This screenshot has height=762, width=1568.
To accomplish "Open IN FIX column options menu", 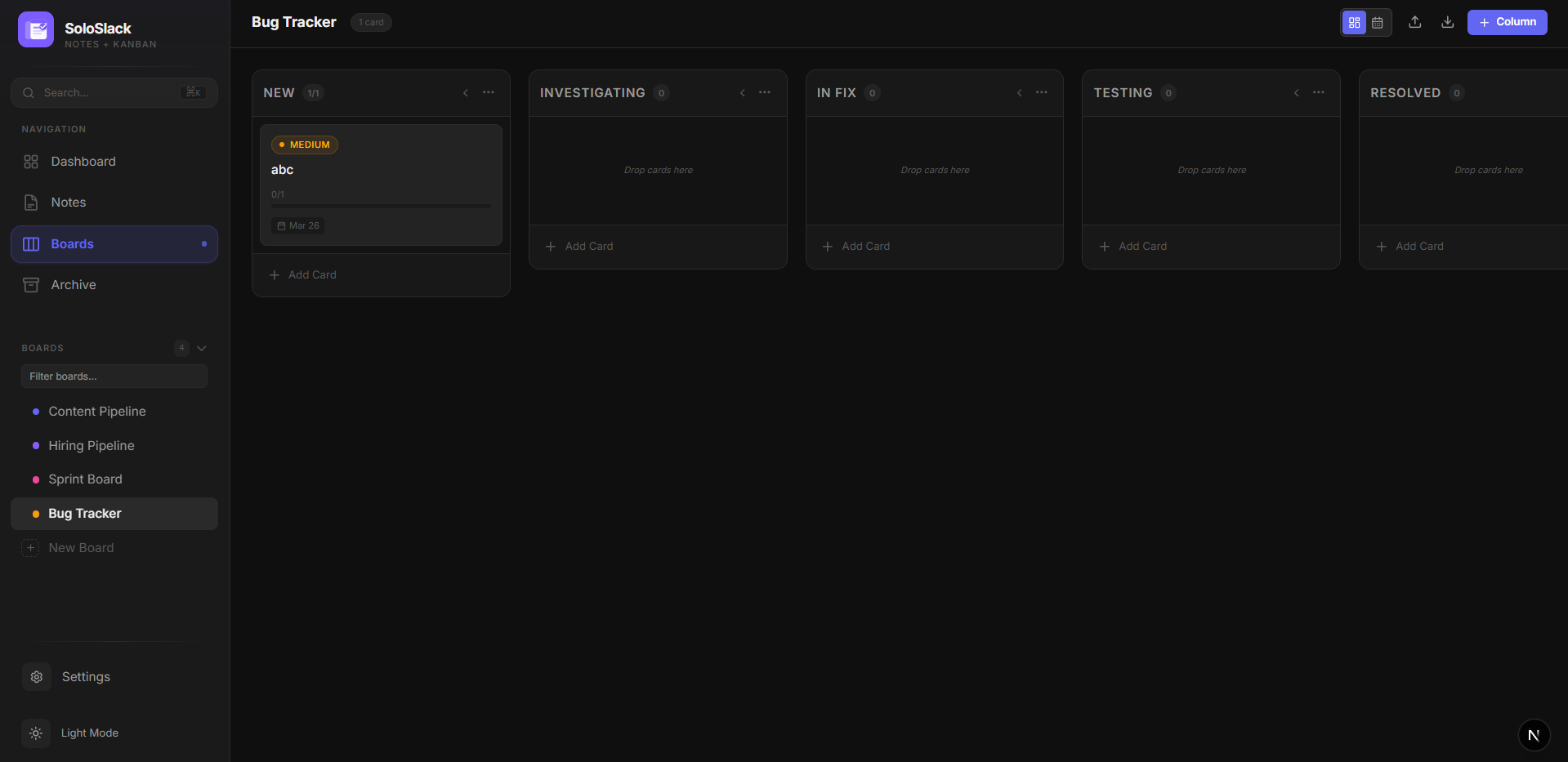I will pyautogui.click(x=1042, y=92).
